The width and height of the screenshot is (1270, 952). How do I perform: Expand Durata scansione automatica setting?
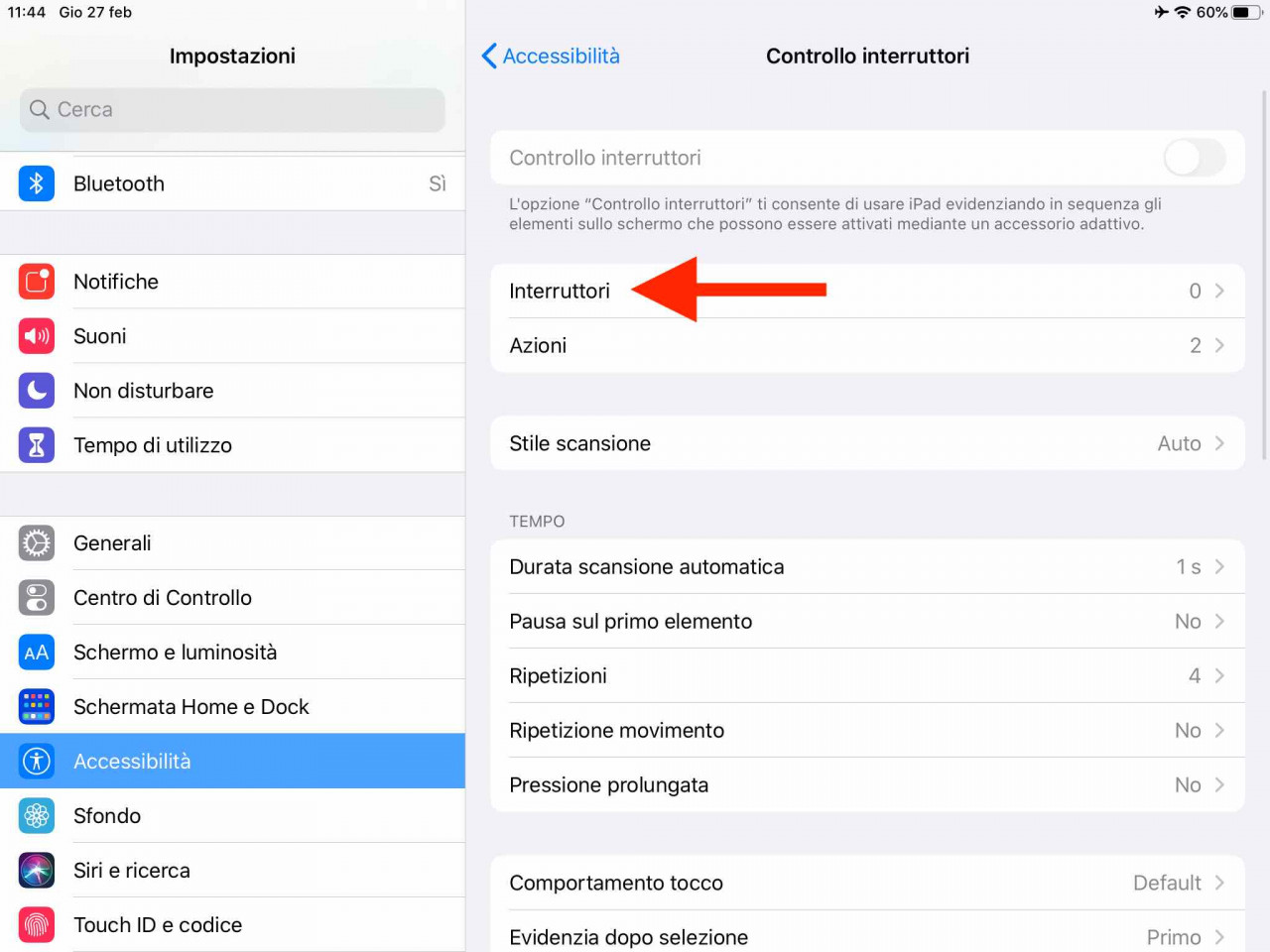pyautogui.click(x=867, y=567)
